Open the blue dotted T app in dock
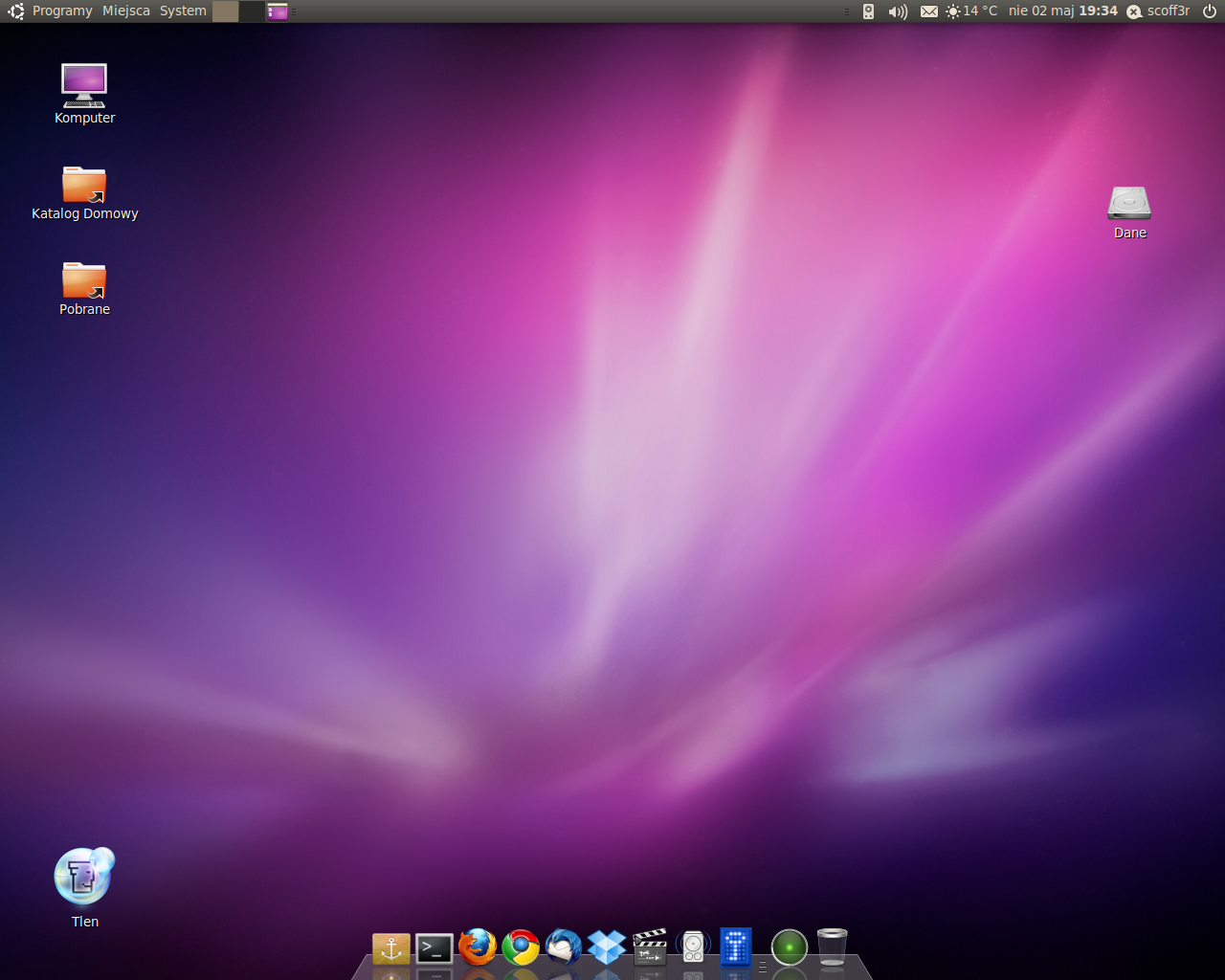Viewport: 1225px width, 980px height. [x=736, y=947]
